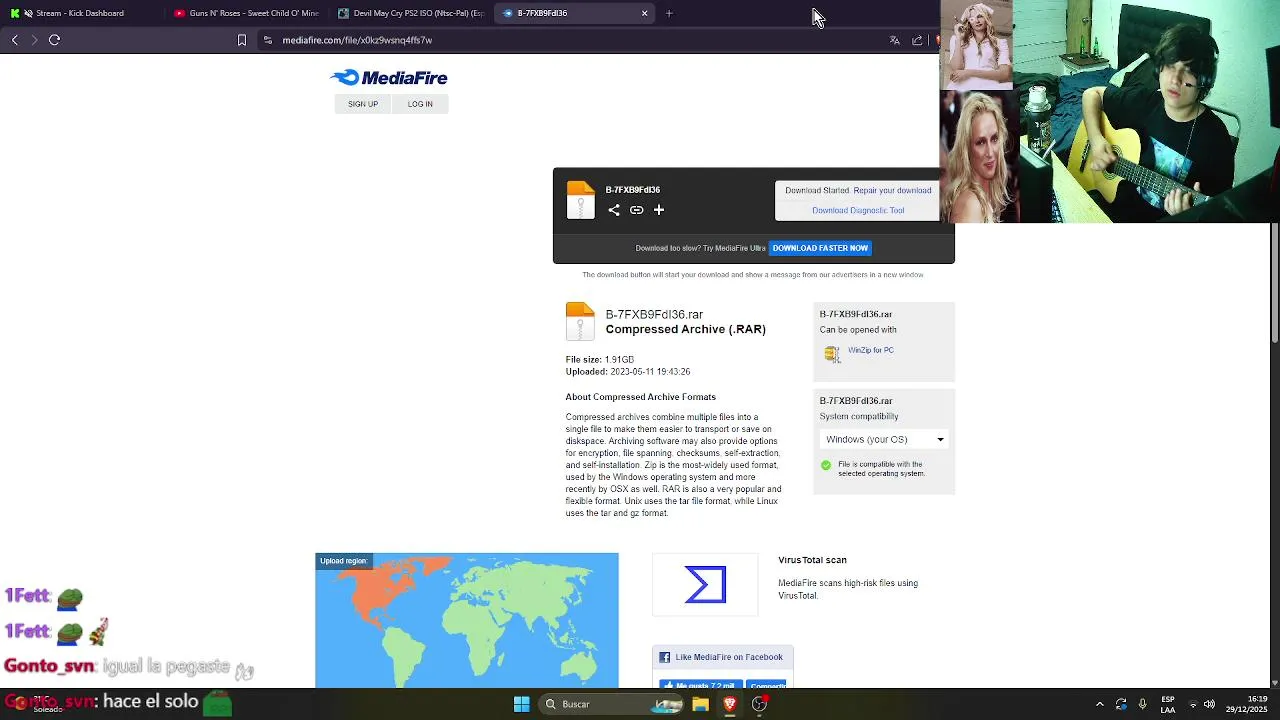Click Download Diagnostic Tool link
Image resolution: width=1280 pixels, height=720 pixels.
858,210
